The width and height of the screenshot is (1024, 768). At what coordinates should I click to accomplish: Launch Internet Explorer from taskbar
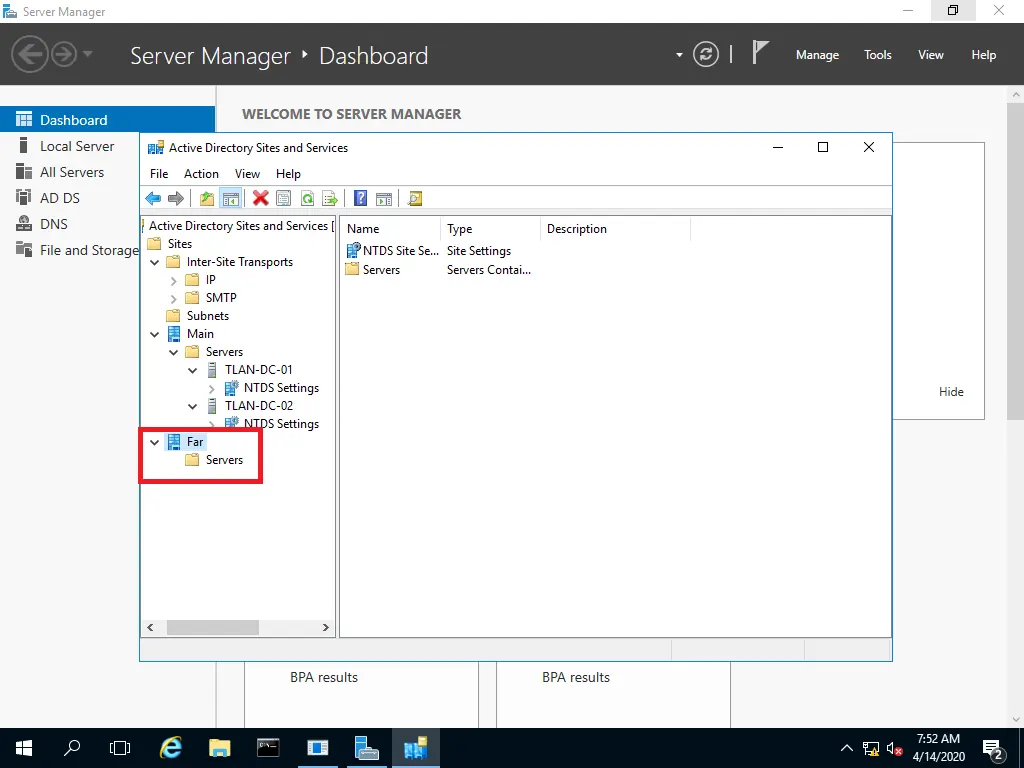click(171, 748)
